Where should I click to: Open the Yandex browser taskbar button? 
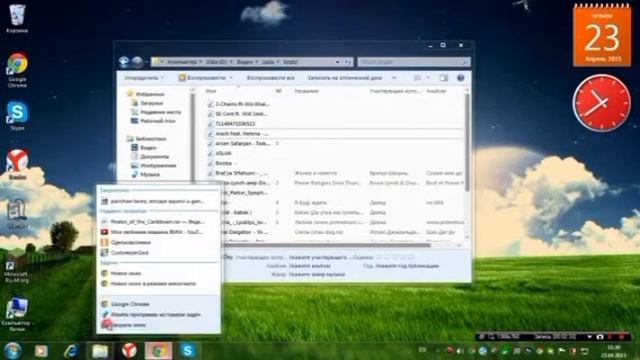[x=129, y=351]
